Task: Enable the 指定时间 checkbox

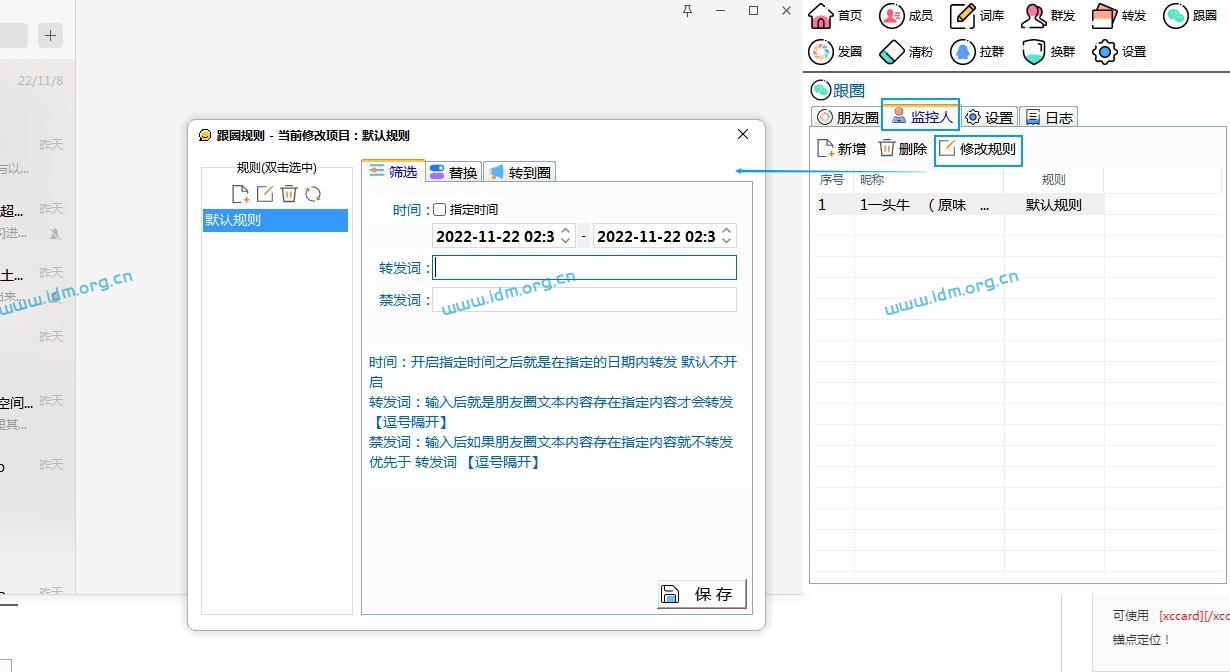Action: pyautogui.click(x=439, y=210)
